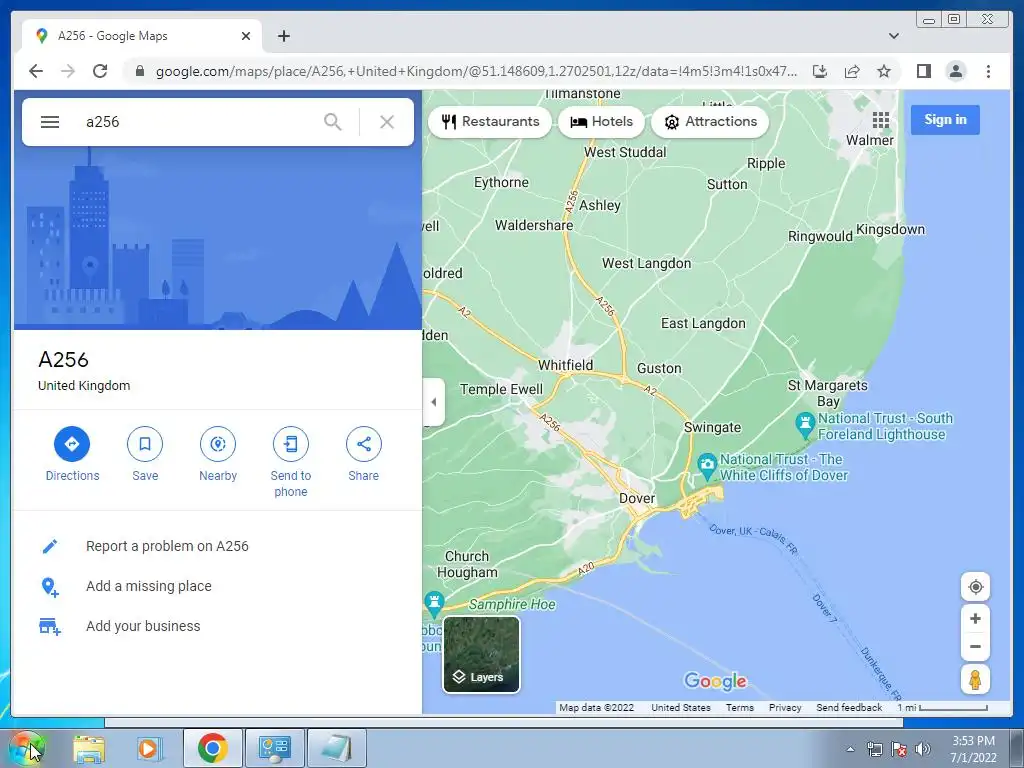Click the Sign in button
Screen dimensions: 1024x768
pyautogui.click(x=945, y=120)
